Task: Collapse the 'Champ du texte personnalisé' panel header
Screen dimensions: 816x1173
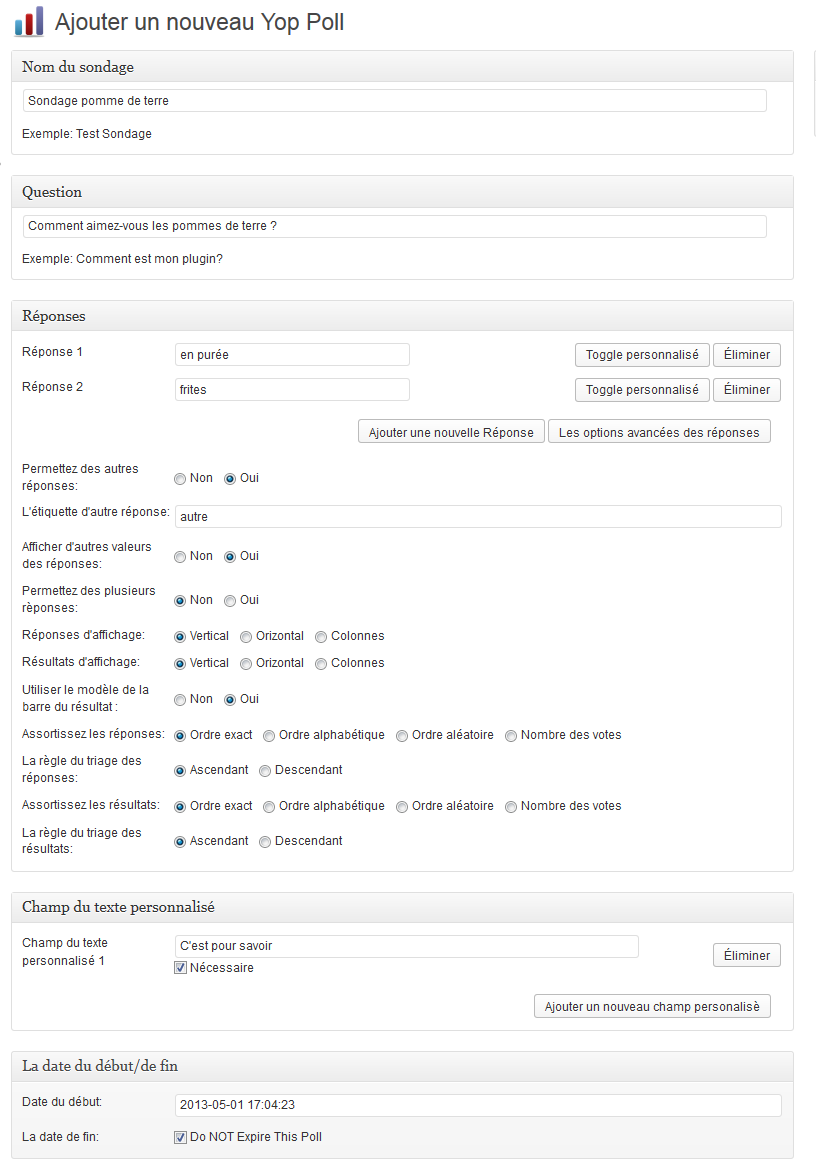Action: click(x=402, y=907)
